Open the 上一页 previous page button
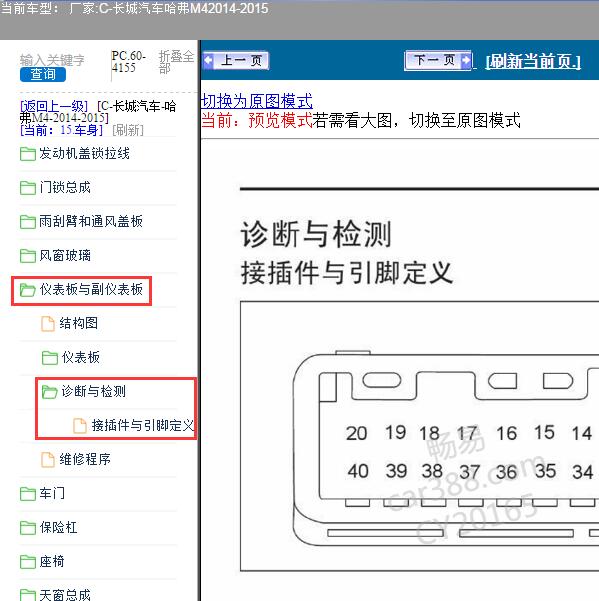The height and width of the screenshot is (601, 599). point(236,61)
